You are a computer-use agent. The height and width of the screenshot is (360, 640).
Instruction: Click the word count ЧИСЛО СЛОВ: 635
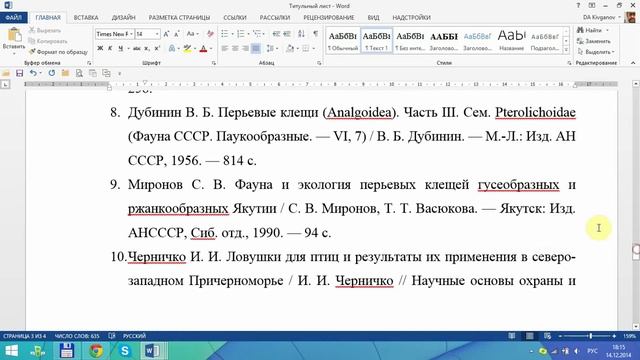(x=77, y=336)
